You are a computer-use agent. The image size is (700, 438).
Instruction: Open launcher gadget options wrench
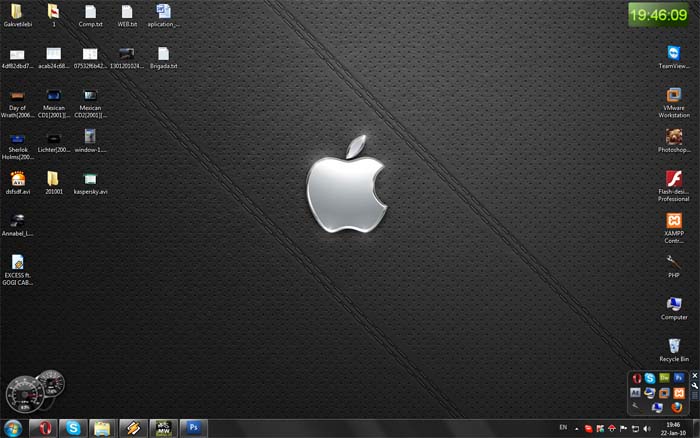695,386
